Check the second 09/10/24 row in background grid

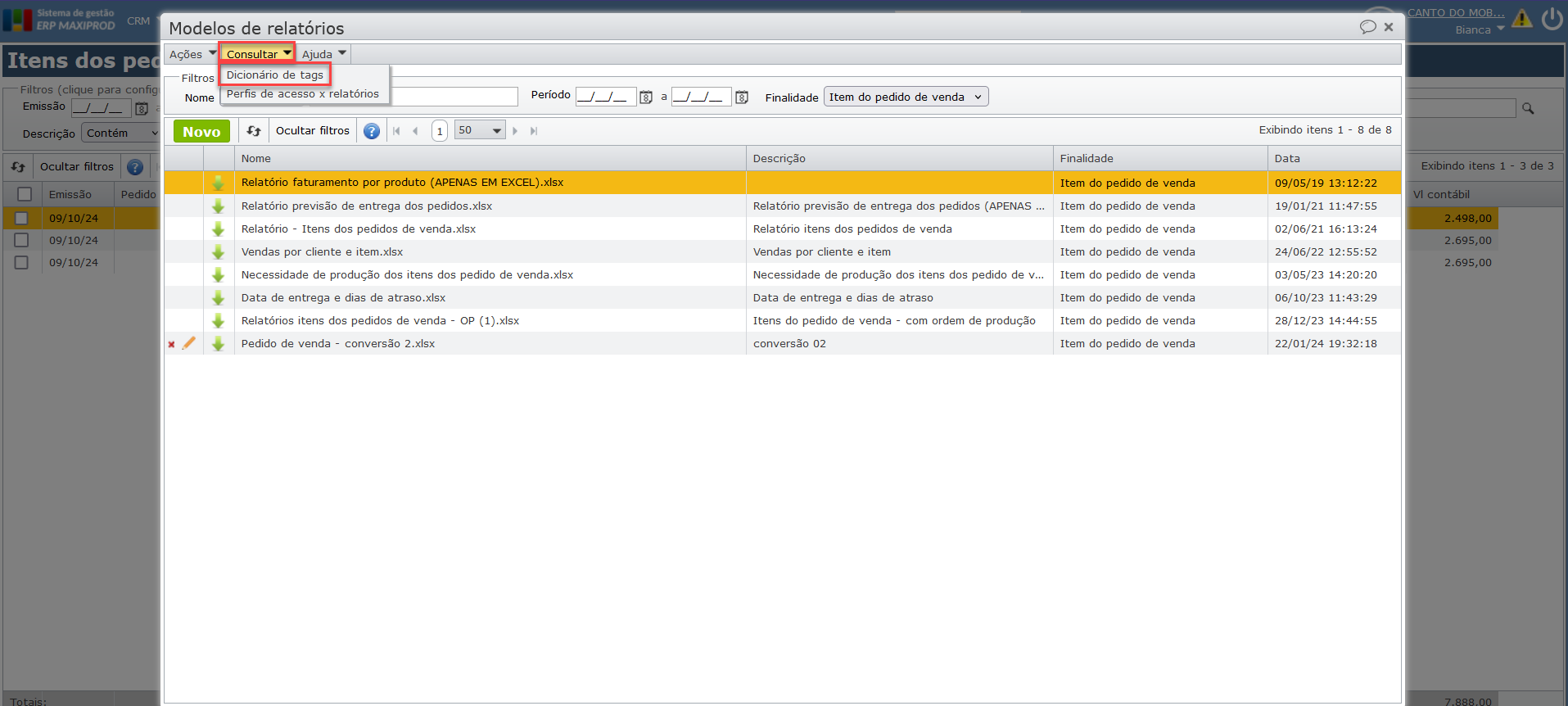tap(21, 240)
